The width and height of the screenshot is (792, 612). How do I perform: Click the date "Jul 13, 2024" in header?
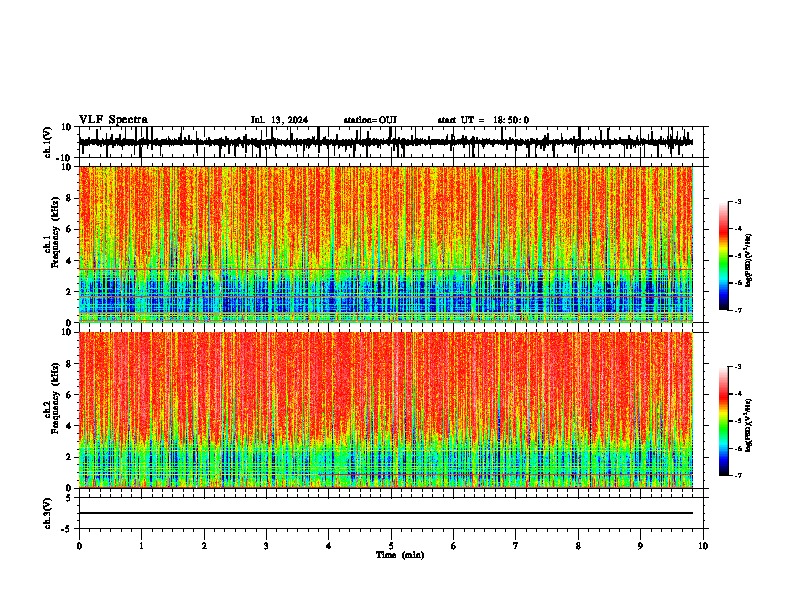pos(279,120)
